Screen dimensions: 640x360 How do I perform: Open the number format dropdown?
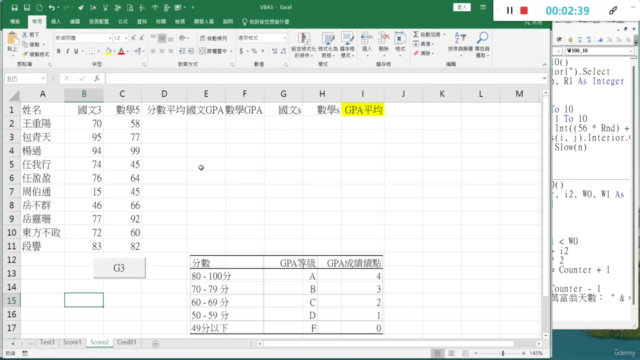click(x=284, y=38)
